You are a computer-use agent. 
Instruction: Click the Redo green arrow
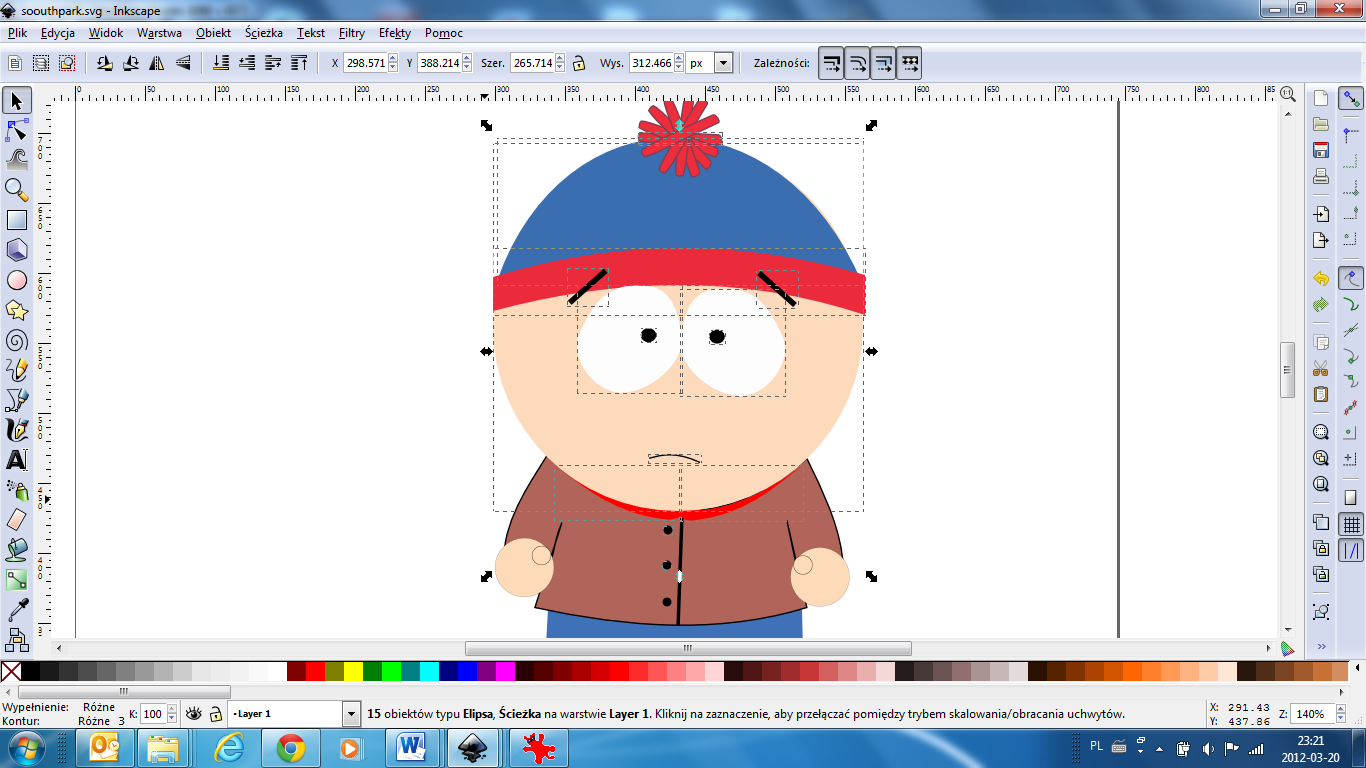1321,304
